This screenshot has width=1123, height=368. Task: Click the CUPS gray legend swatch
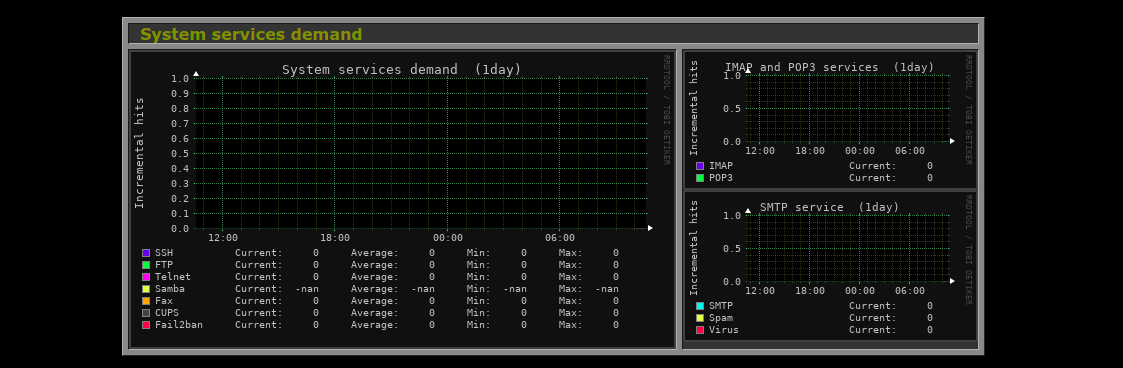(x=146, y=313)
